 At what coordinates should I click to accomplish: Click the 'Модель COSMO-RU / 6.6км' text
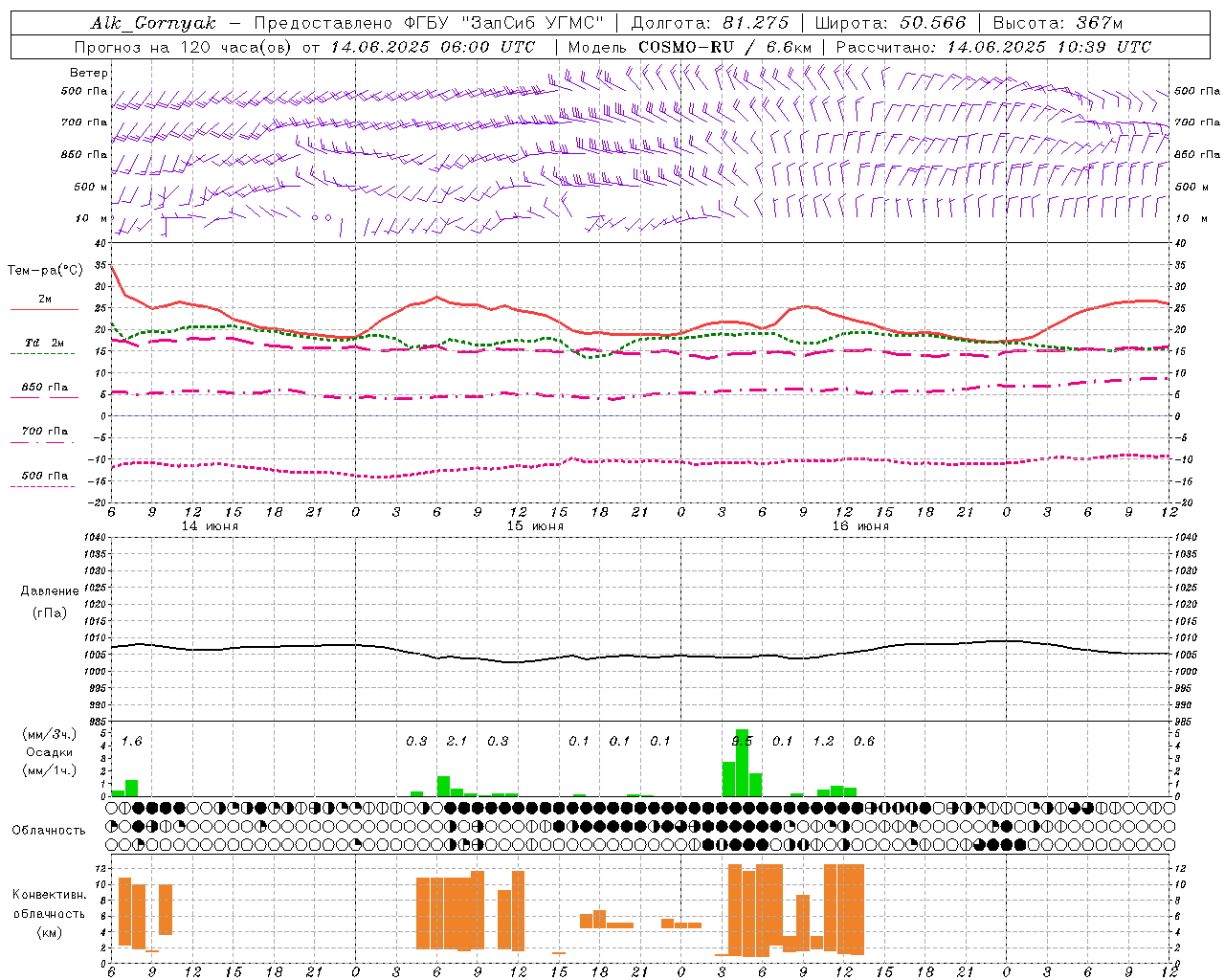(x=690, y=47)
